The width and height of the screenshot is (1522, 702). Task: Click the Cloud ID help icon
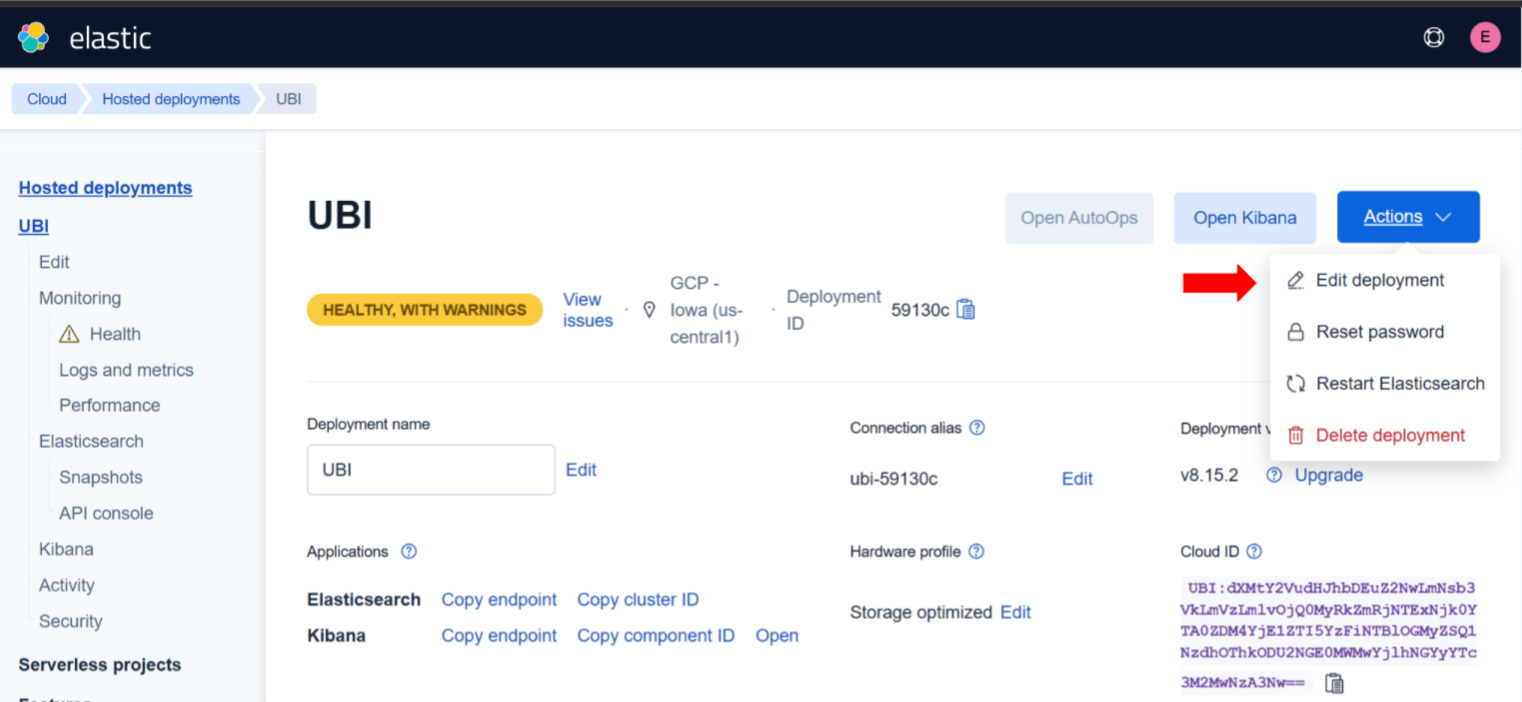[1254, 552]
